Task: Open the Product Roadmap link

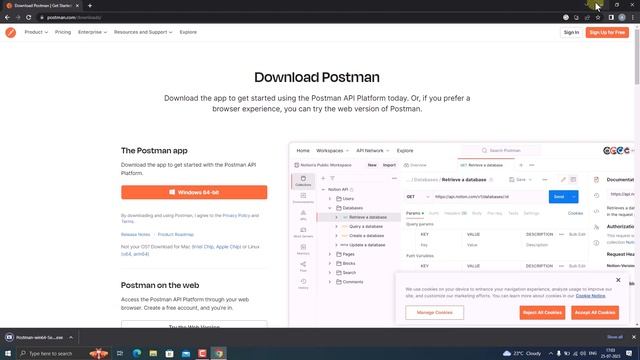Action: pos(176,235)
